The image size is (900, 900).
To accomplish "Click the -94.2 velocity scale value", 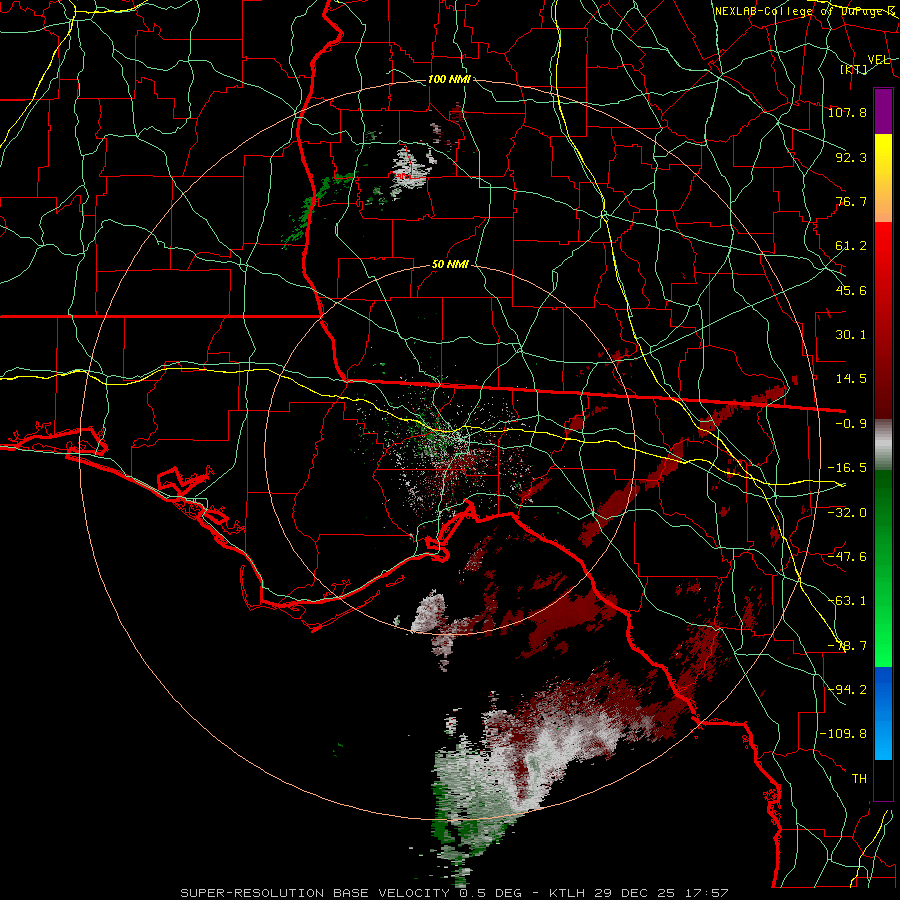I will pos(847,689).
